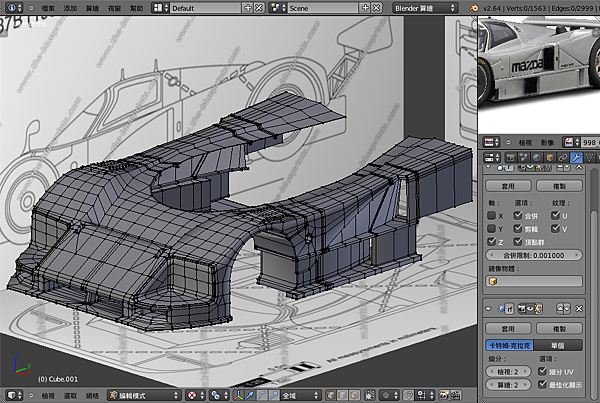Click the Scene browse icon
The image size is (600, 403).
tap(278, 8)
